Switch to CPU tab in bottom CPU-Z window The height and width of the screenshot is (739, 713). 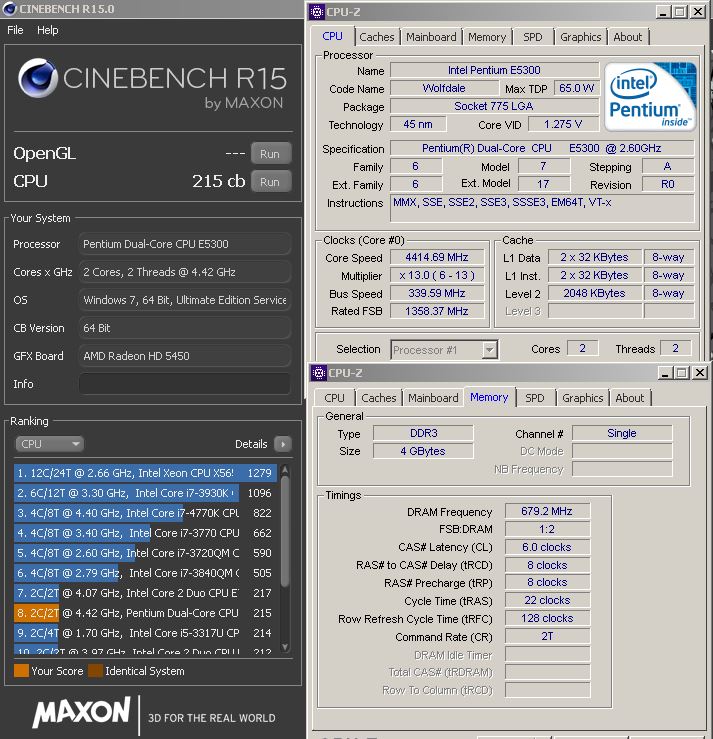334,398
